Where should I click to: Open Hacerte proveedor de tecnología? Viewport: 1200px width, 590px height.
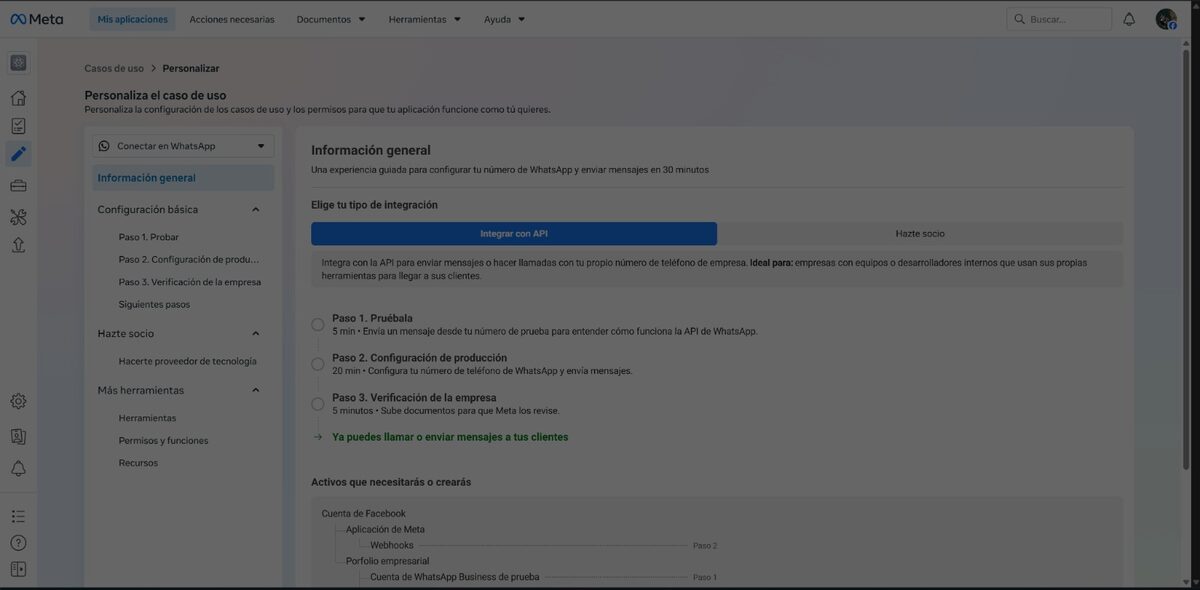pyautogui.click(x=187, y=361)
